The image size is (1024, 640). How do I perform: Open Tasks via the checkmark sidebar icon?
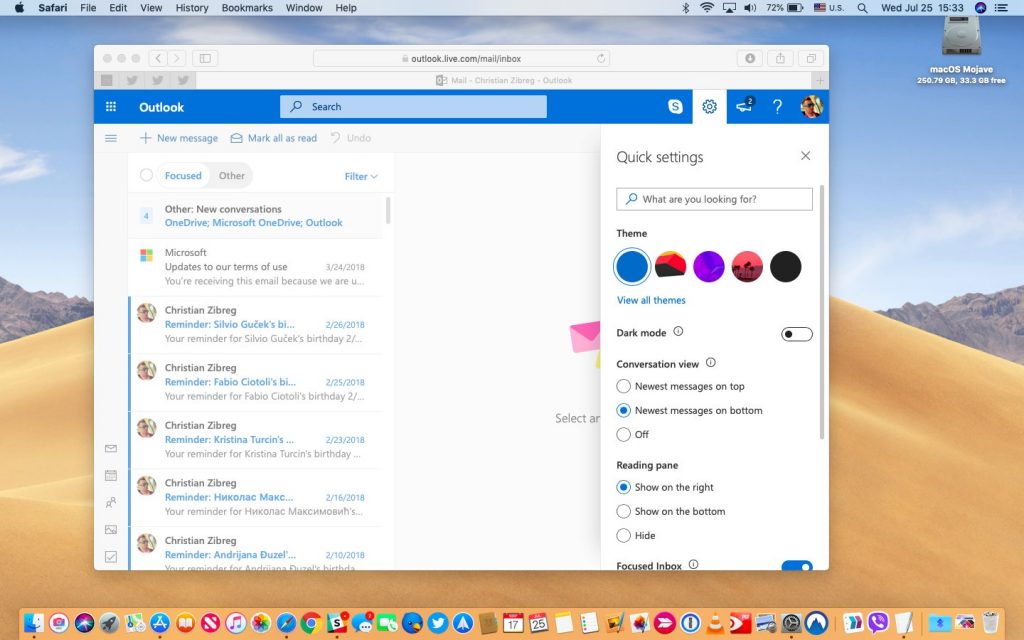[x=110, y=557]
